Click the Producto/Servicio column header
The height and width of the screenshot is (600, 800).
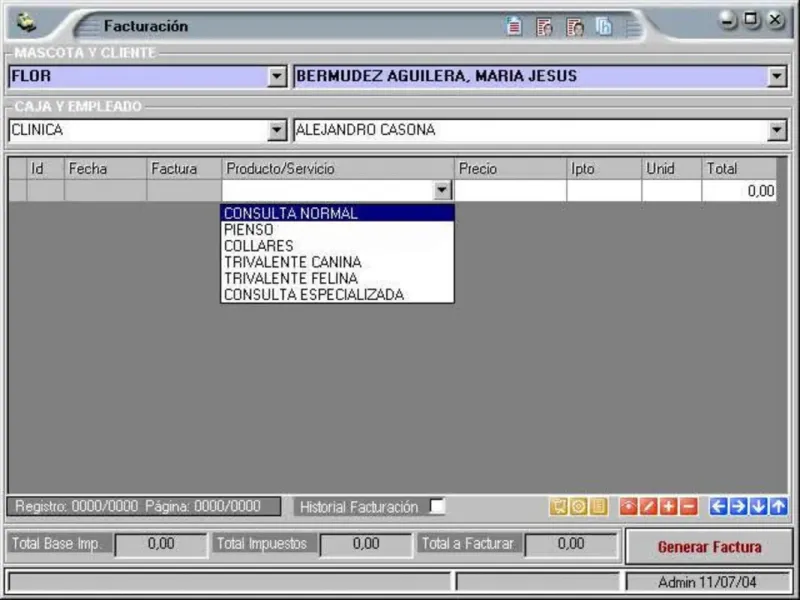click(338, 169)
